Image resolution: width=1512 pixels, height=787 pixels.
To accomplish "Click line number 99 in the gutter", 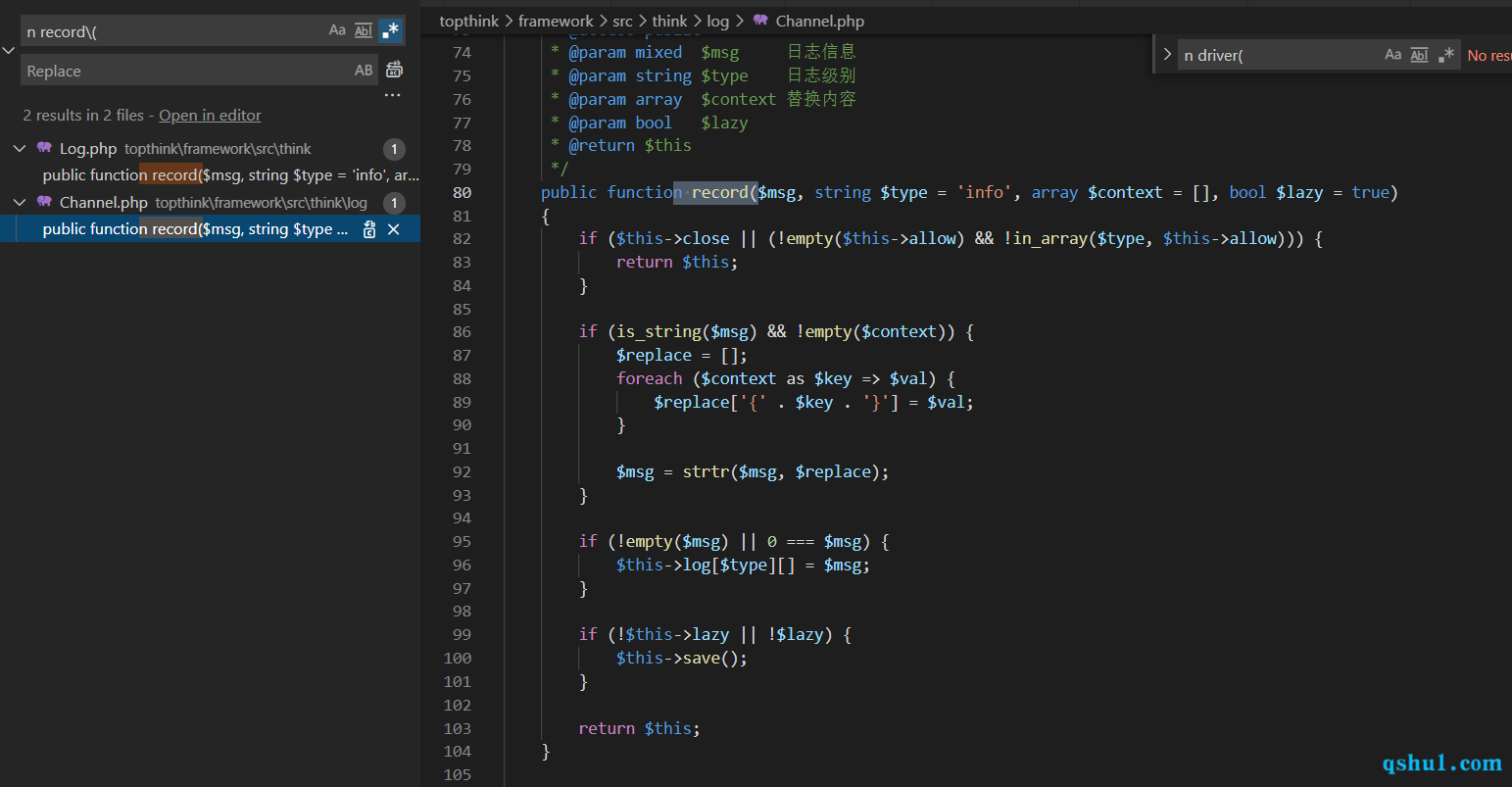I will point(462,635).
